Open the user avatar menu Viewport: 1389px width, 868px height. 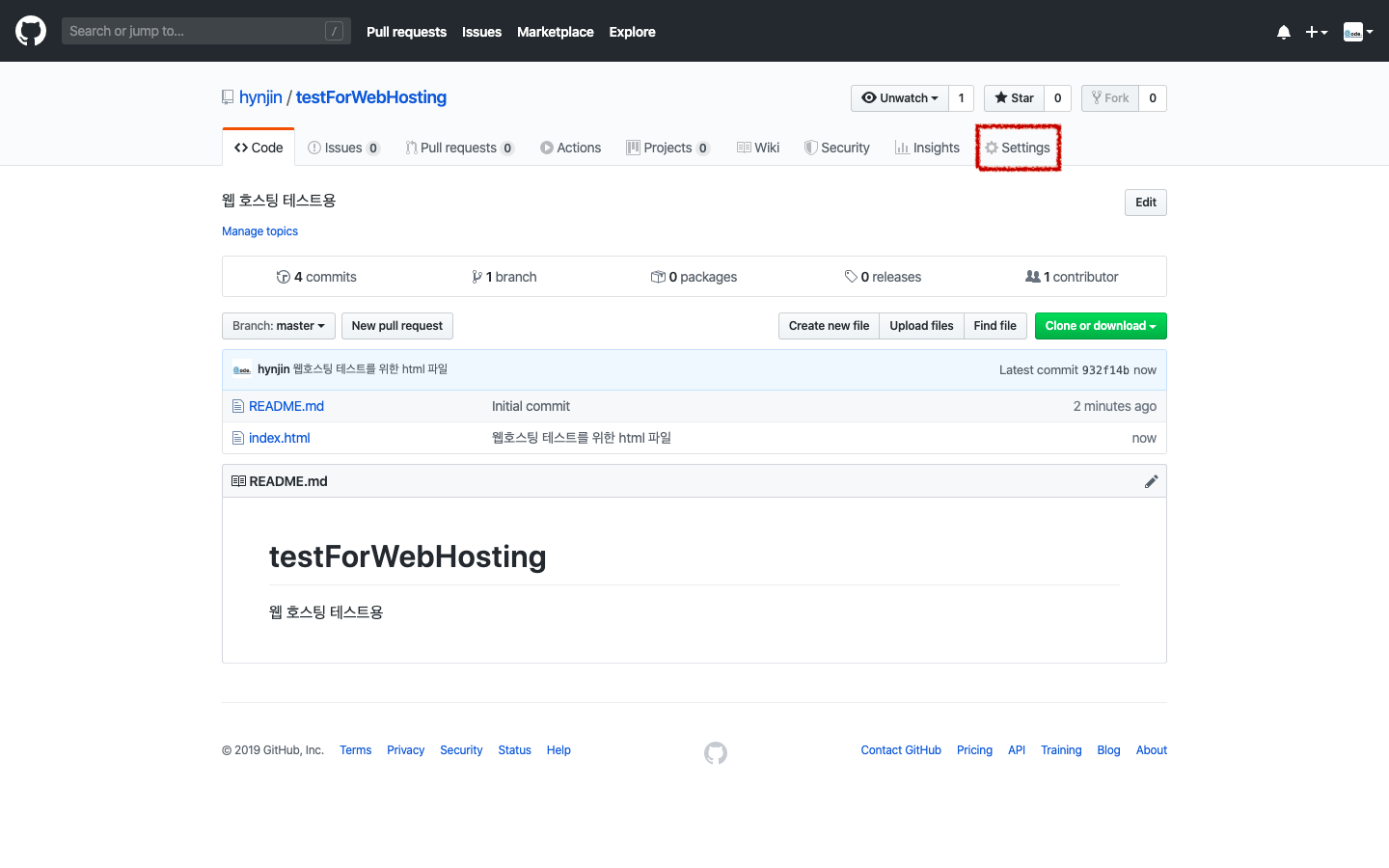point(1358,32)
